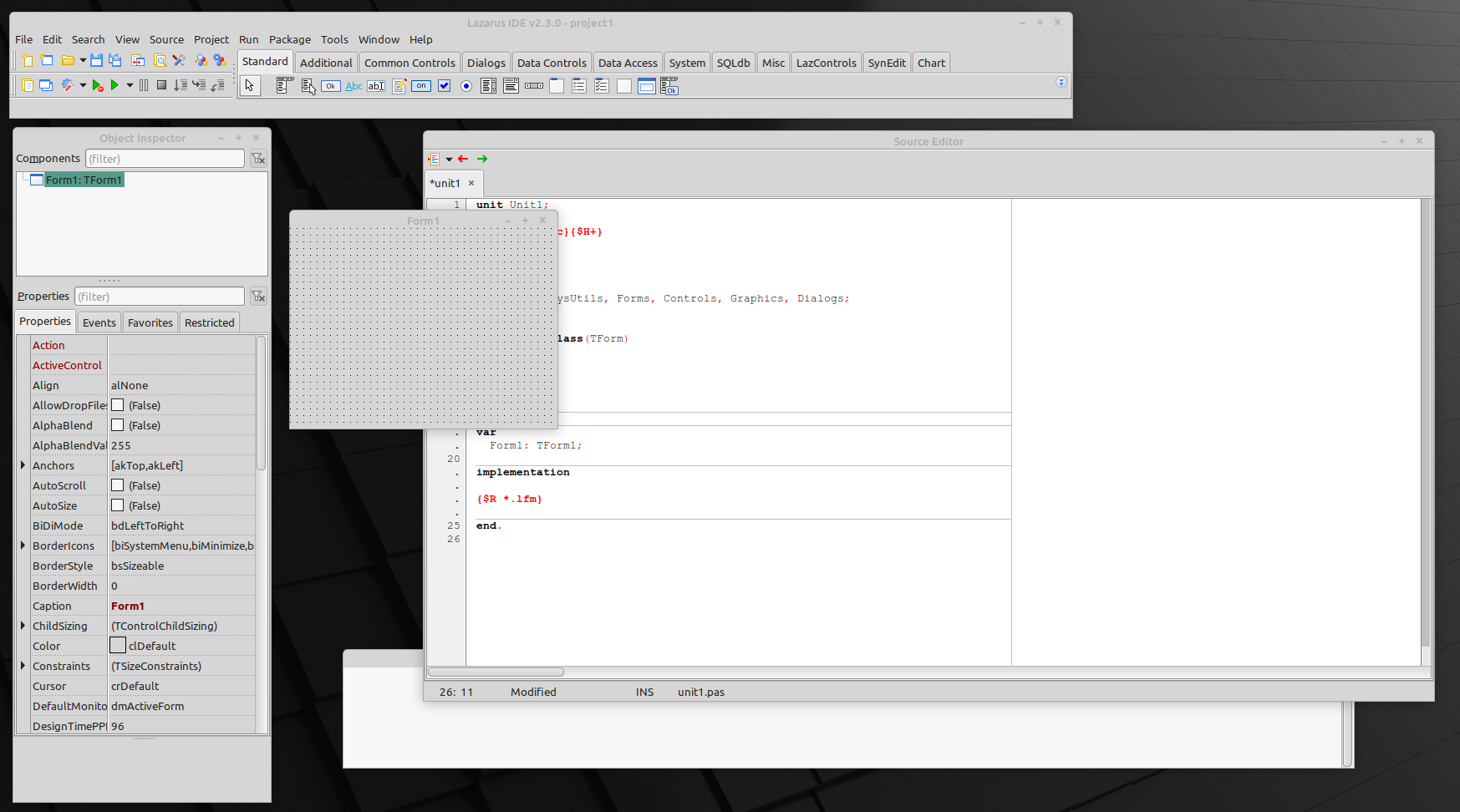Select the TToggleBox component in palette
The image size is (1460, 812).
click(421, 85)
